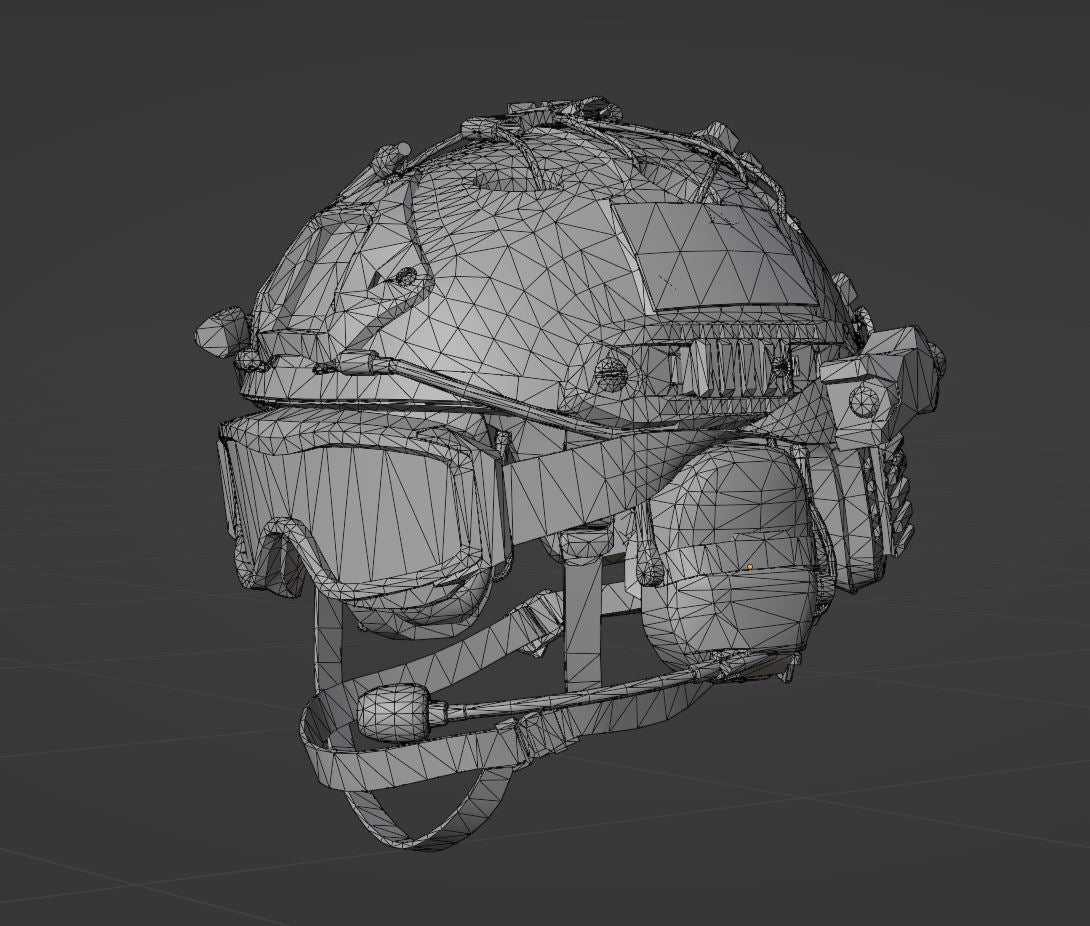Click the round bolt left of the side rail
The image size is (1090, 926).
(611, 374)
